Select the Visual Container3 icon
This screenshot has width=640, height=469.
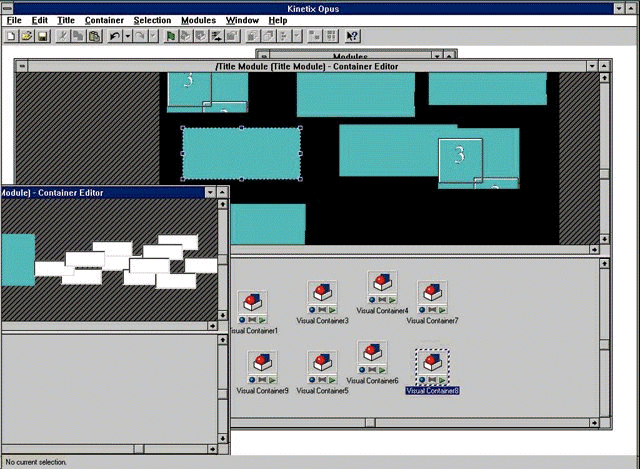click(x=322, y=293)
